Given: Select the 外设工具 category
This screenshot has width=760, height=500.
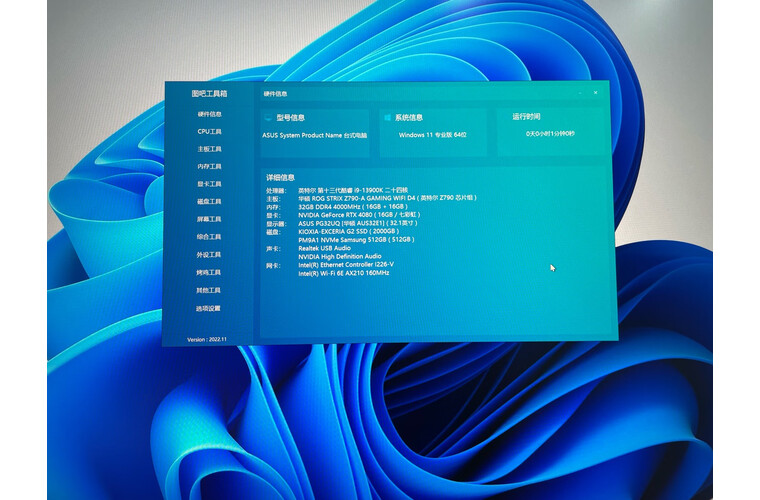Looking at the screenshot, I should (209, 255).
